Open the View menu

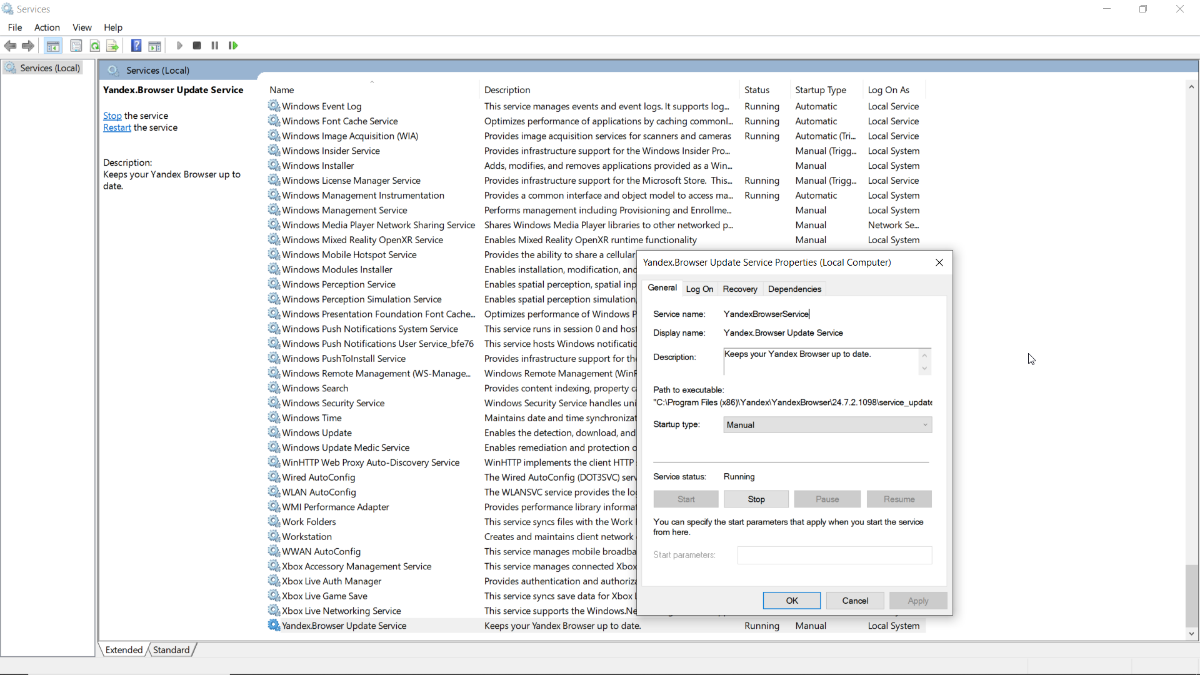point(82,28)
